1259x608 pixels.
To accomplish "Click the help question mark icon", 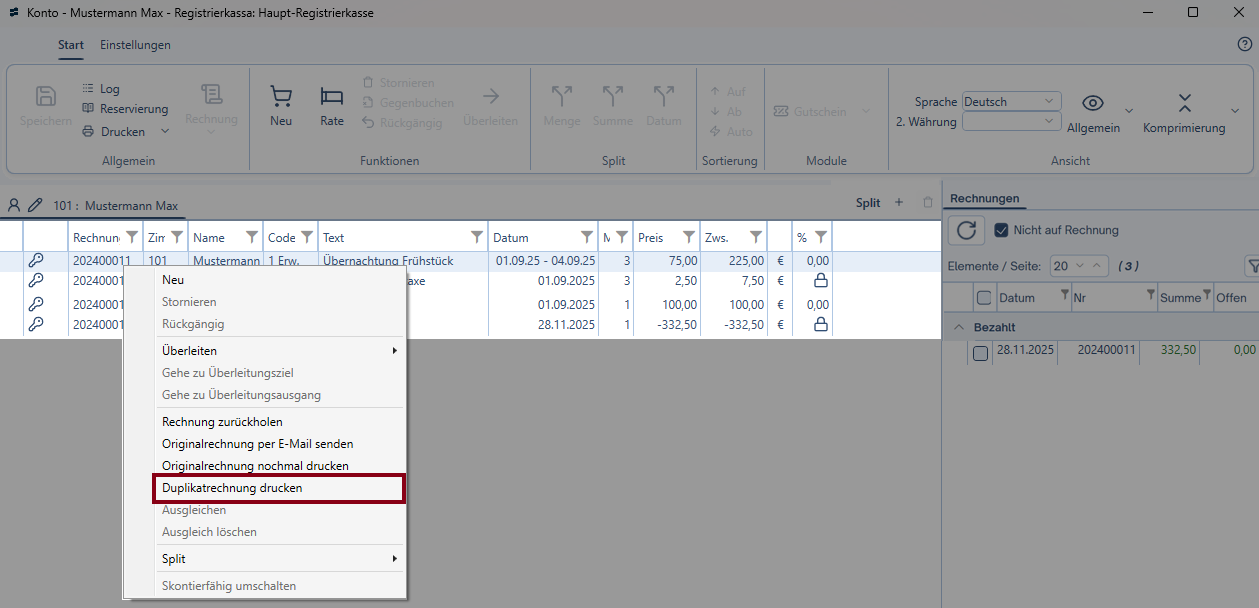I will [x=1244, y=45].
